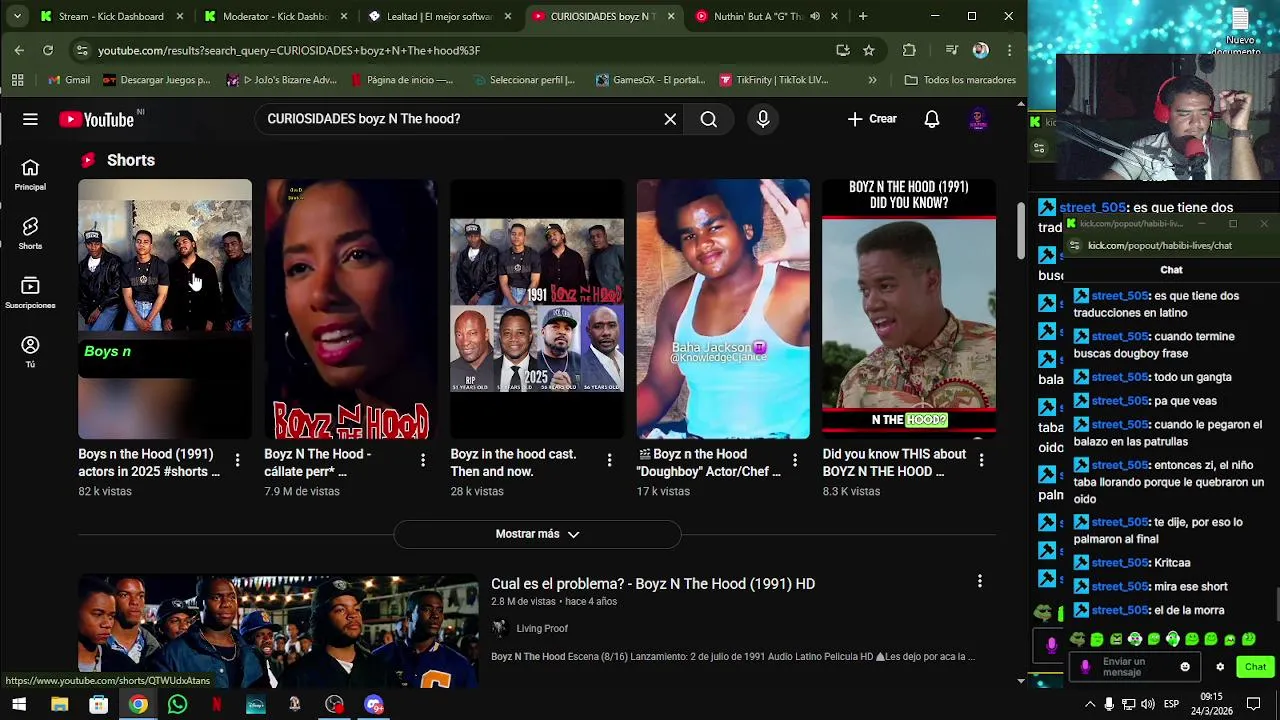Go to Principal in the sidebar
Viewport: 1280px width, 720px height.
coord(30,174)
